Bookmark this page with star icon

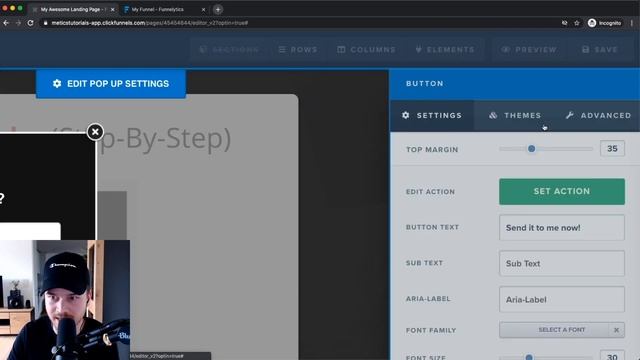577,23
